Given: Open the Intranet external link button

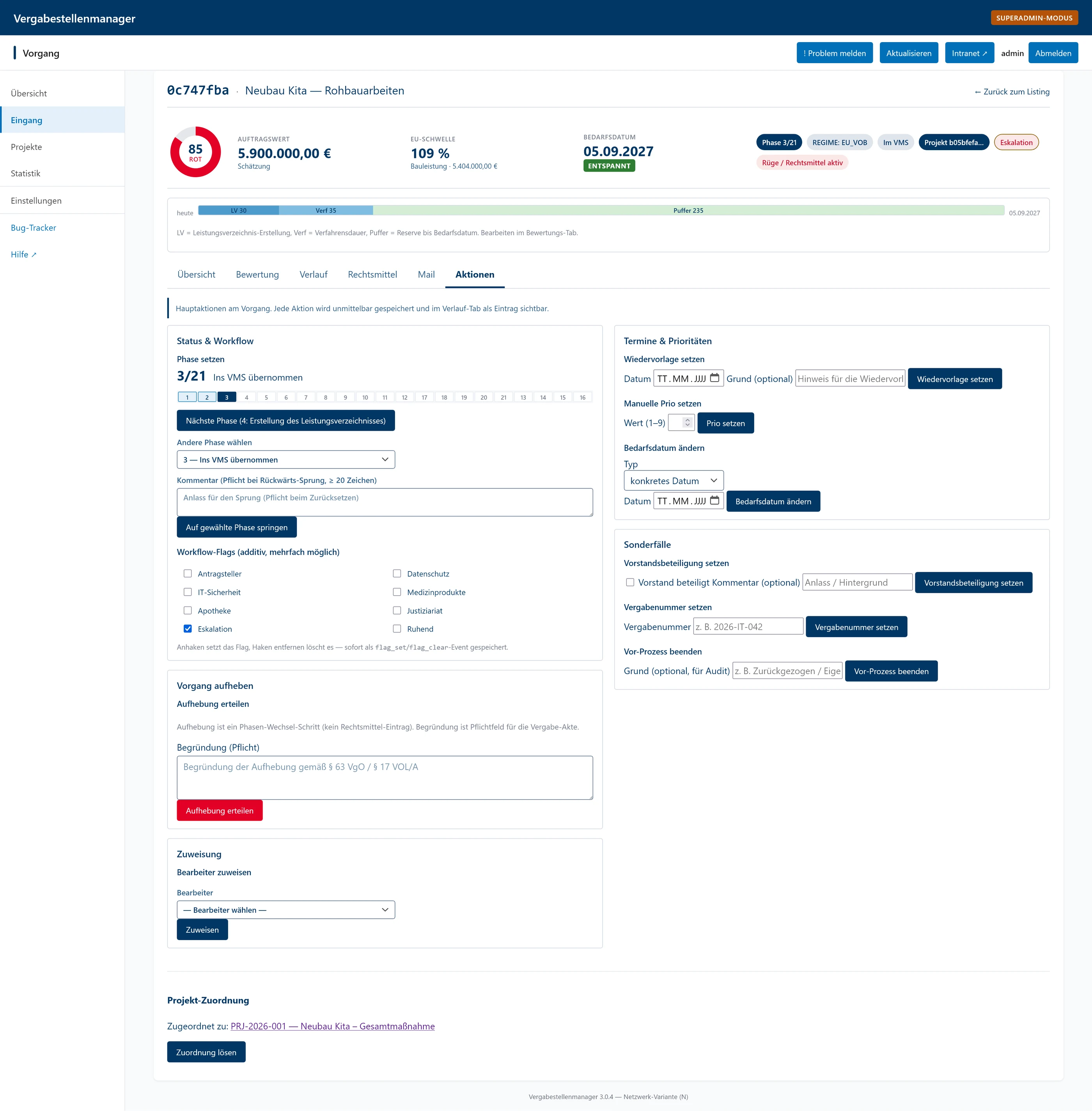Looking at the screenshot, I should 969,53.
